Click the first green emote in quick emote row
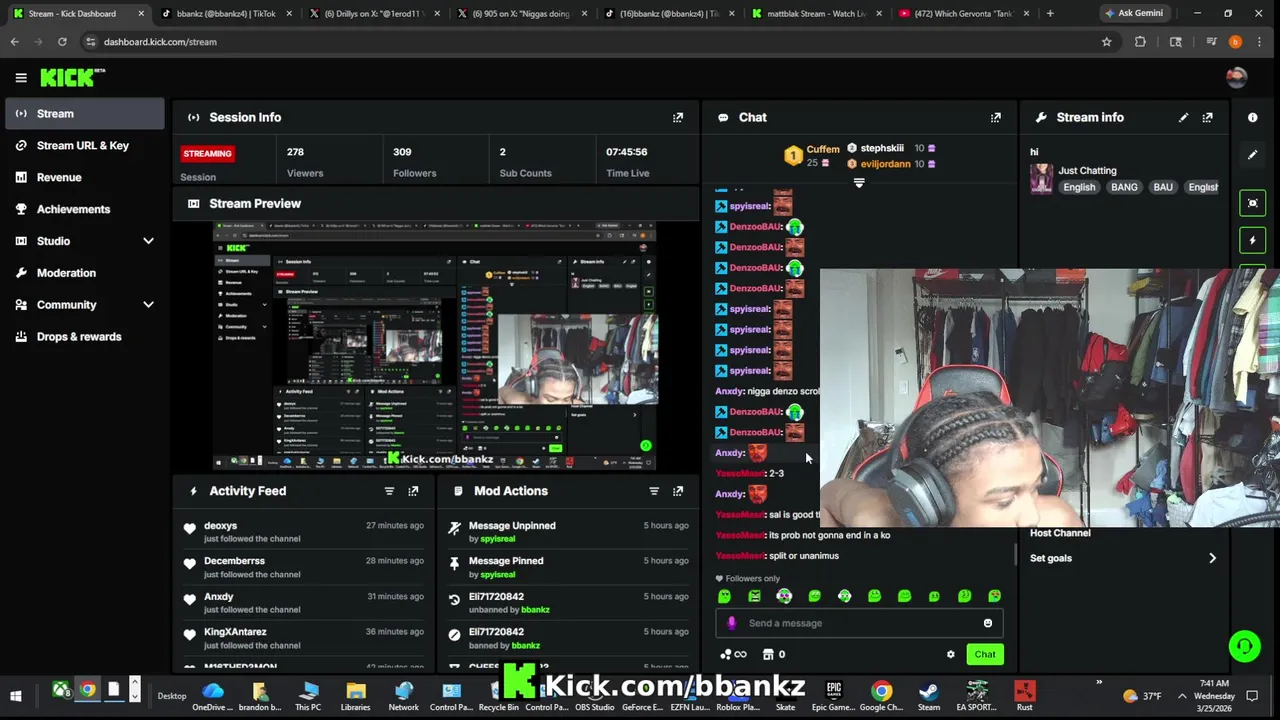 [725, 596]
